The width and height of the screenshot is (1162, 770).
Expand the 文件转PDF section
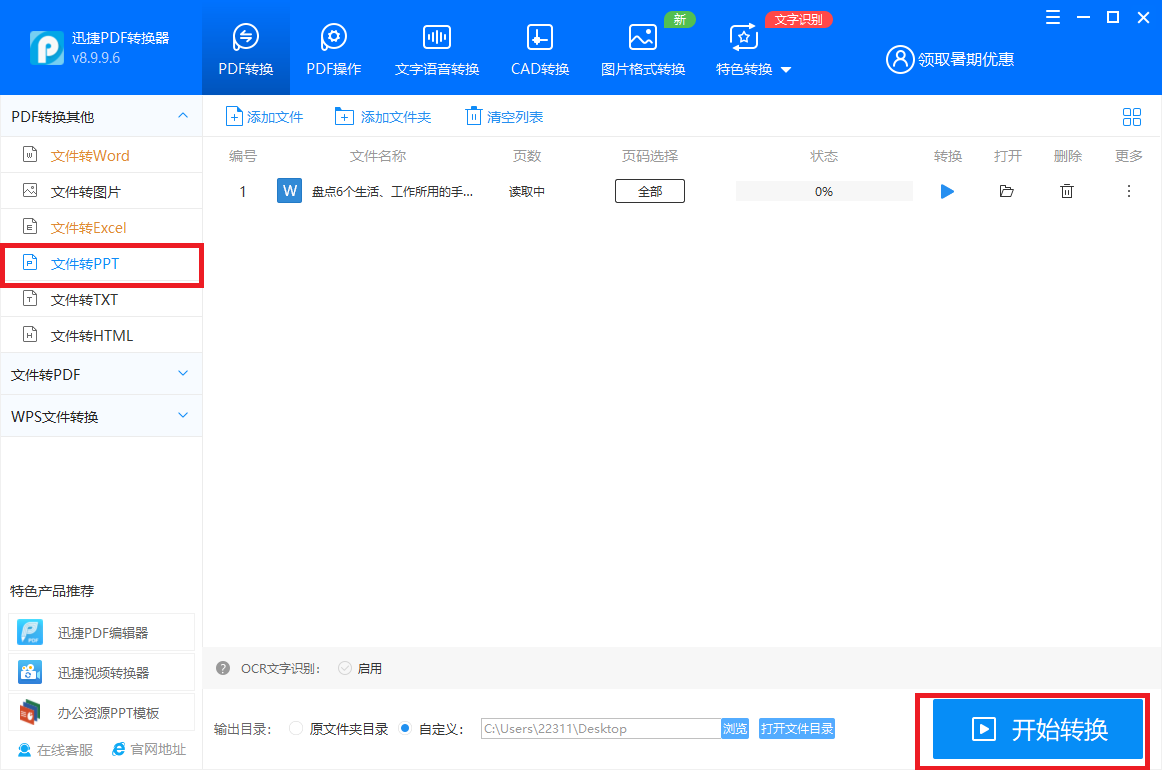(101, 374)
